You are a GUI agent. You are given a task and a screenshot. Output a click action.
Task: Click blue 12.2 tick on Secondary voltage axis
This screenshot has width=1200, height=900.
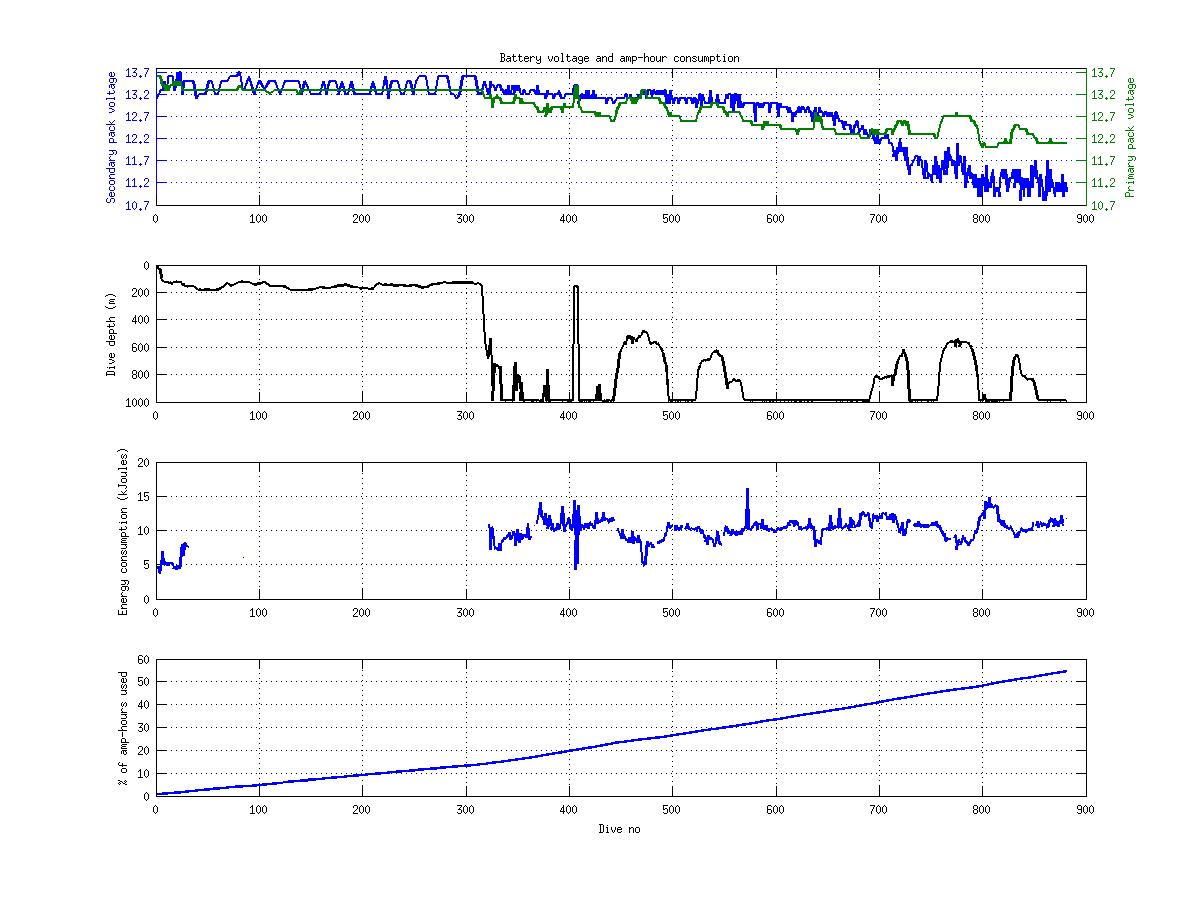click(138, 139)
